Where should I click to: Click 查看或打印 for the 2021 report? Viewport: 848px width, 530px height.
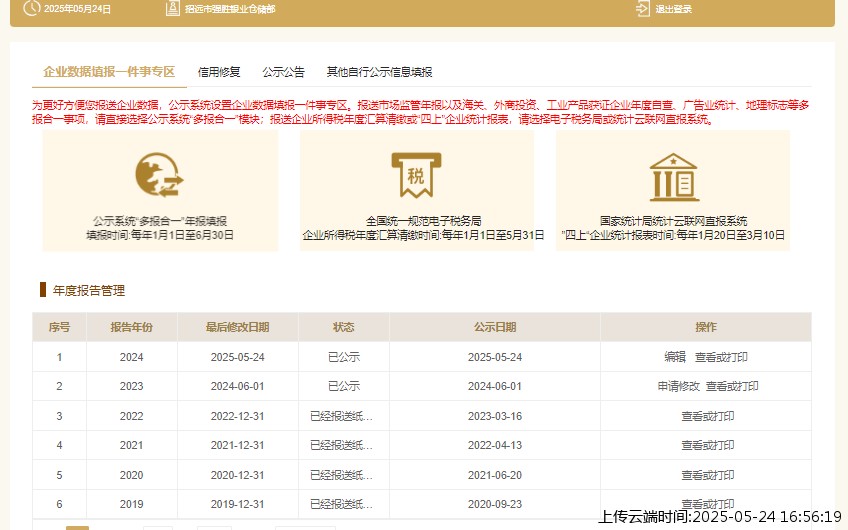tap(707, 445)
